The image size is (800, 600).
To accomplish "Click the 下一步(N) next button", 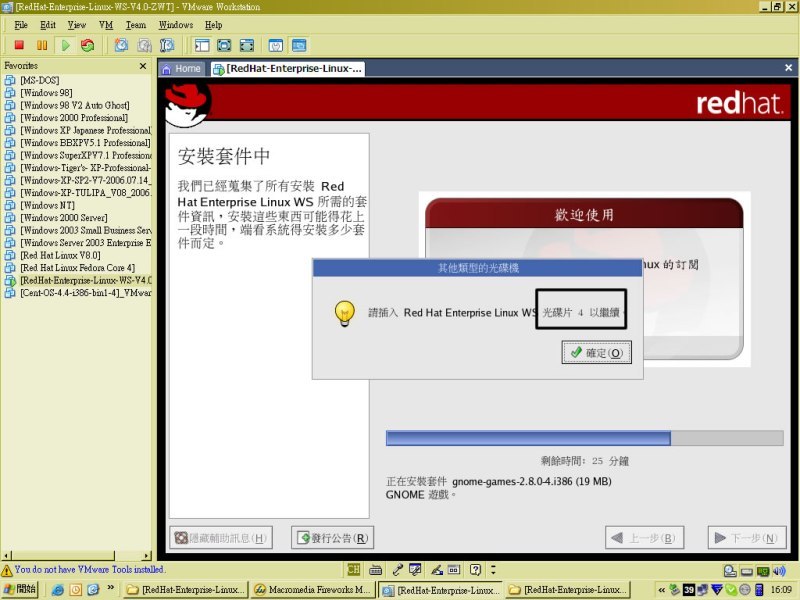I will tap(747, 538).
